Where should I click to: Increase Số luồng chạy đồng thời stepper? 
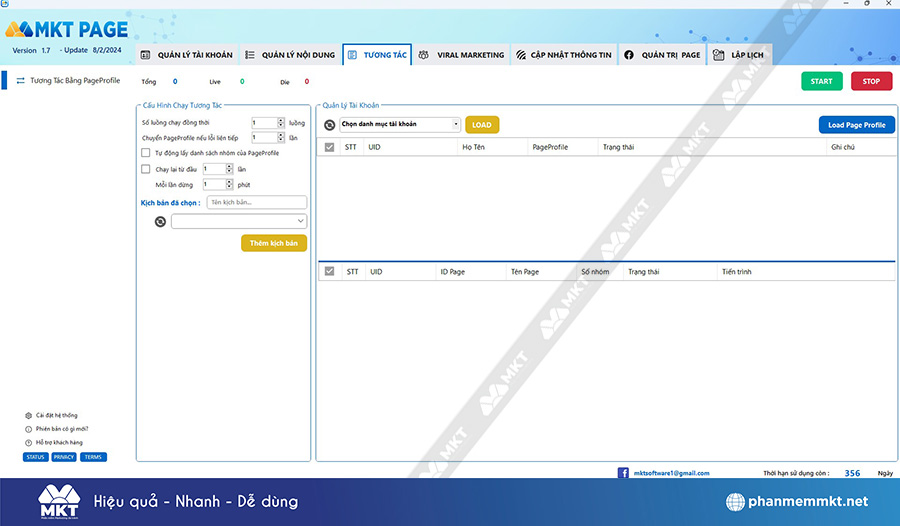[x=281, y=120]
